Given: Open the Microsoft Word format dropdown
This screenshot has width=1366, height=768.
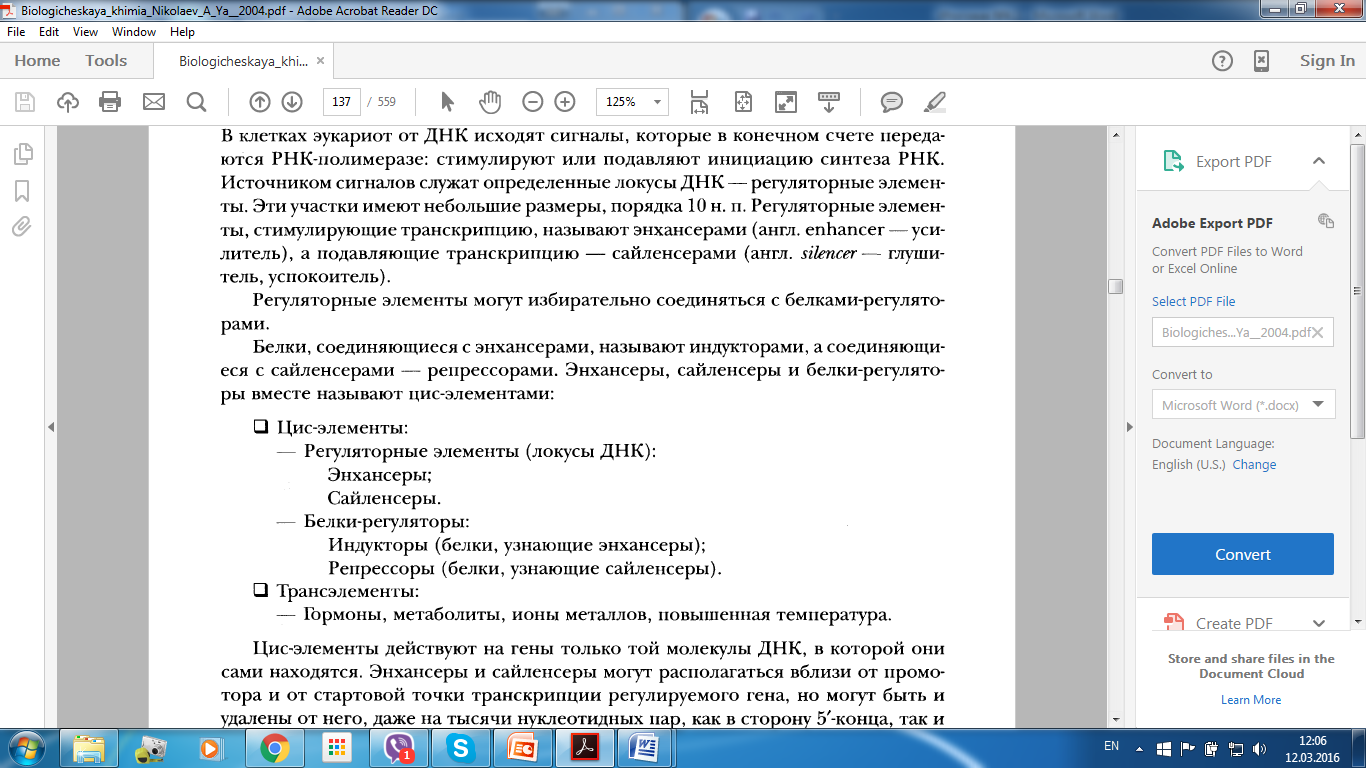Looking at the screenshot, I should coord(1243,404).
